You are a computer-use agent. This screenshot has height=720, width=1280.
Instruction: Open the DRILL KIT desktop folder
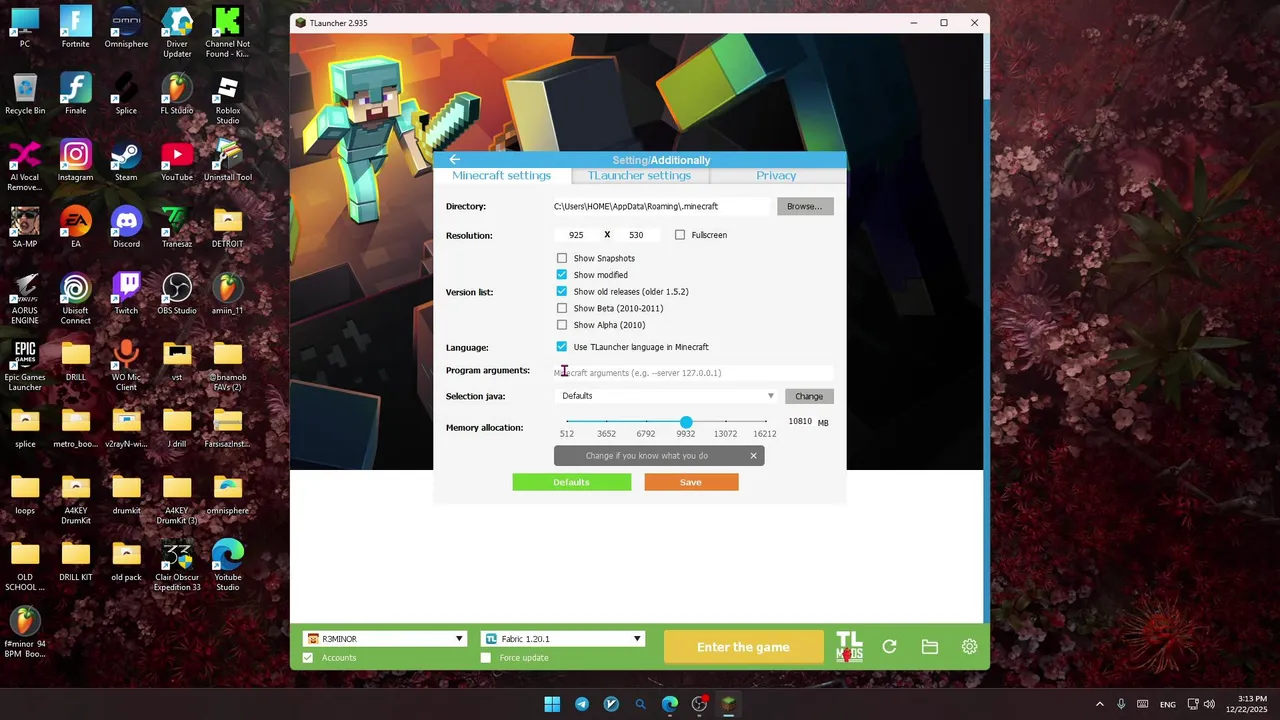[x=75, y=561]
